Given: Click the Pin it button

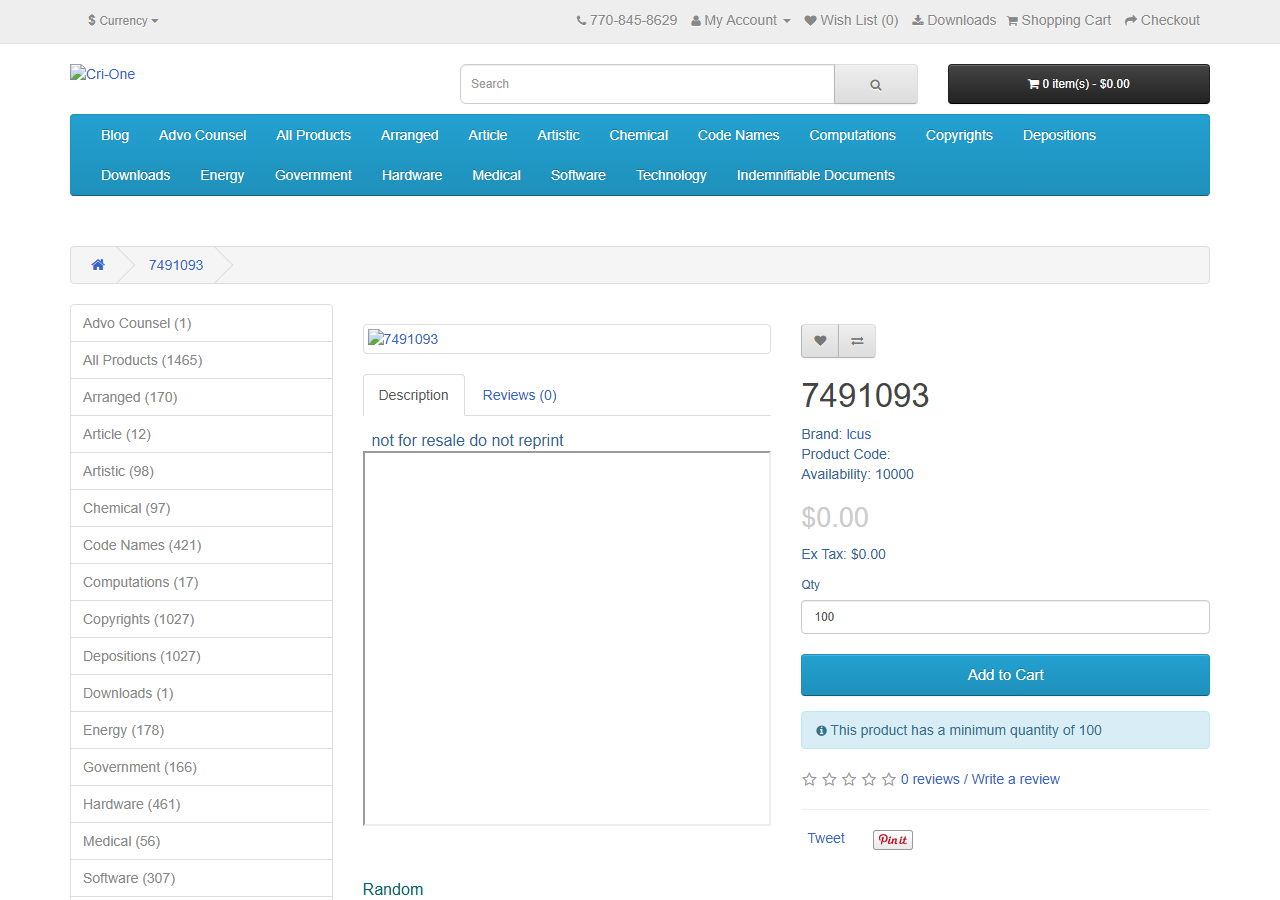Looking at the screenshot, I should click(x=893, y=840).
